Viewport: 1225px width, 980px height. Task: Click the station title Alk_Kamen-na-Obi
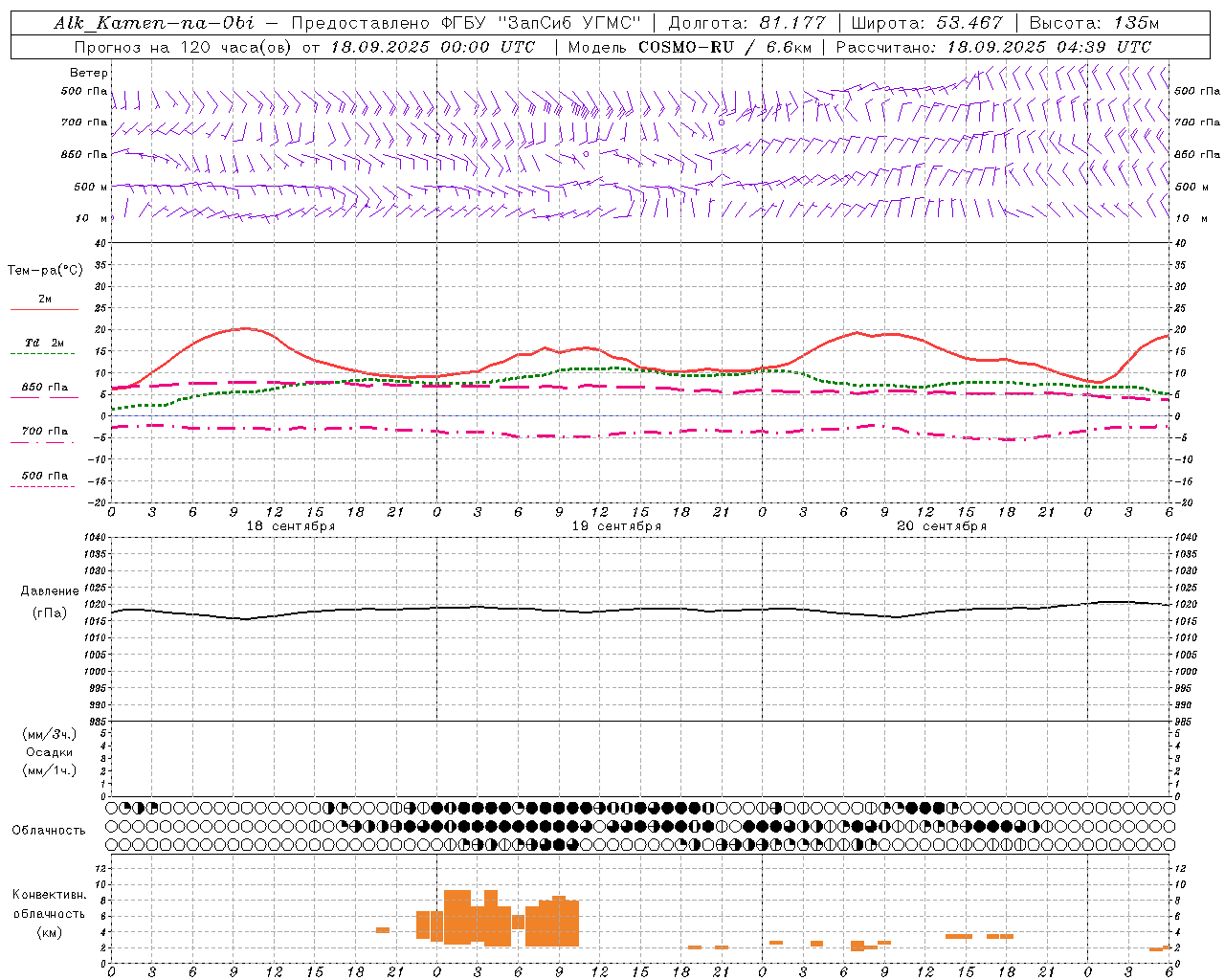click(154, 23)
